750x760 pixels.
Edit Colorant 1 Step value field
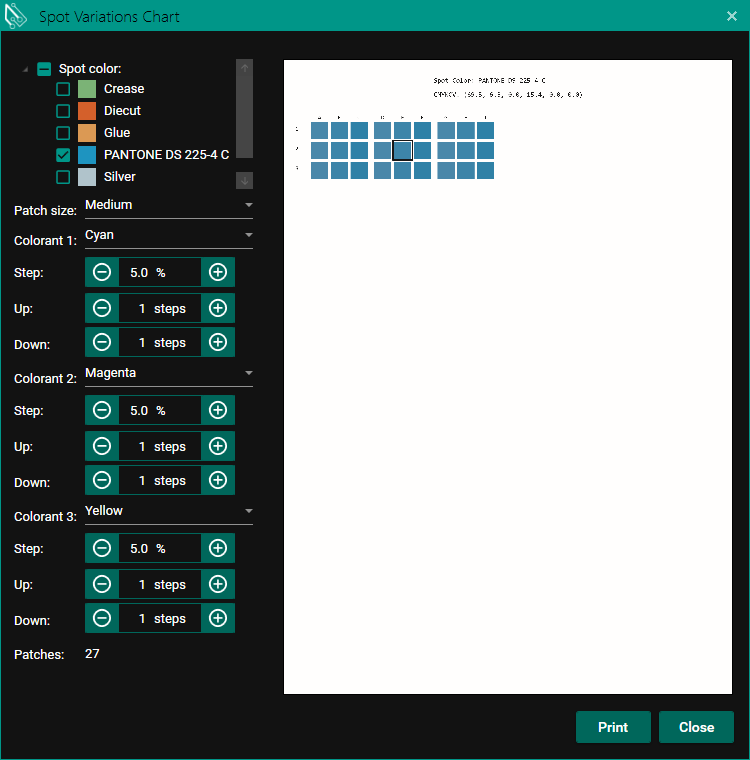tap(160, 272)
